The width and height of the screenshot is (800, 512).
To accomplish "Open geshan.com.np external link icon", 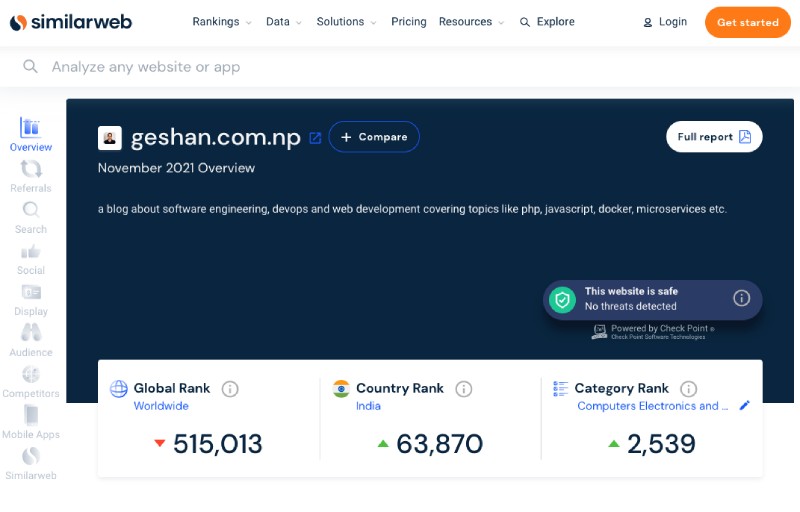I will [315, 138].
